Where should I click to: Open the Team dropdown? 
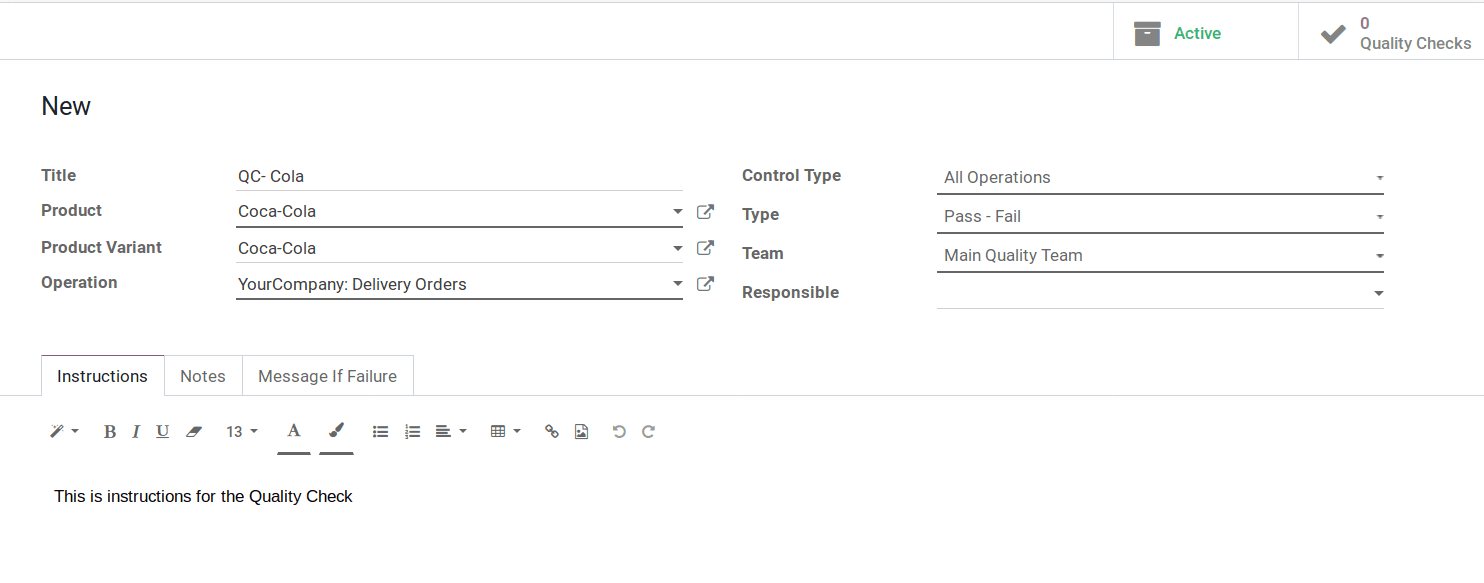click(1160, 255)
